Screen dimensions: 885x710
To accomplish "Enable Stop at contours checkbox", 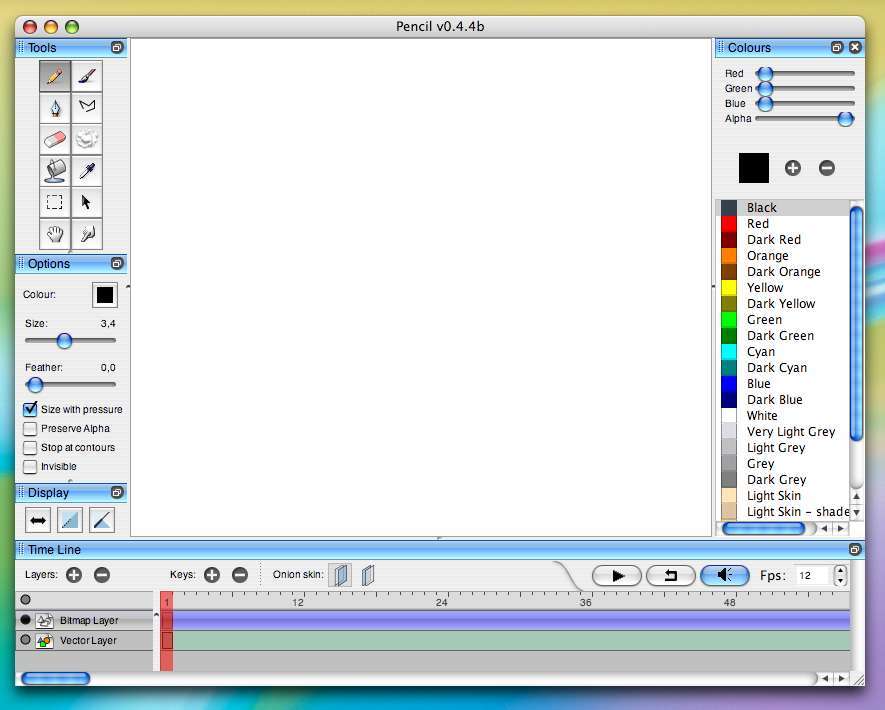I will (x=30, y=448).
